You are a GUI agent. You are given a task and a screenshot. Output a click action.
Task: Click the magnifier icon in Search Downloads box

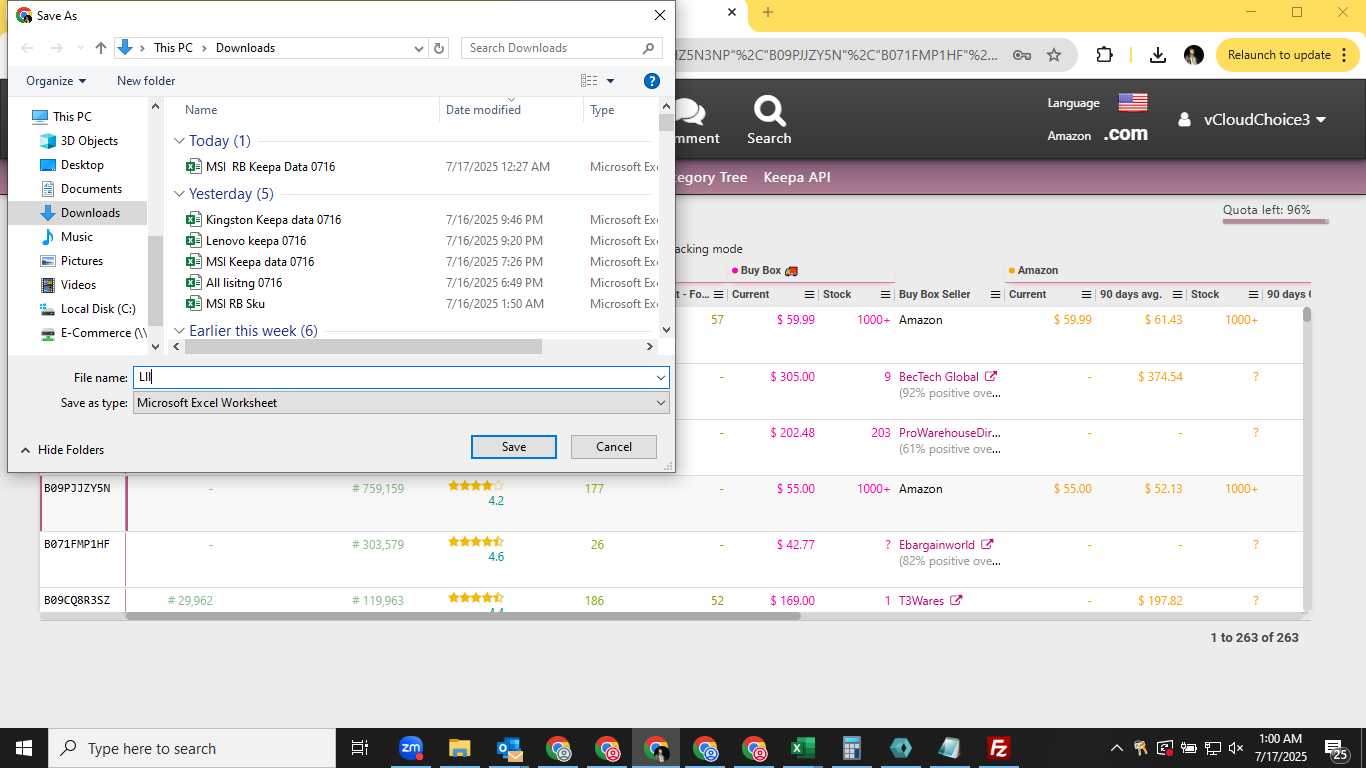[x=648, y=48]
